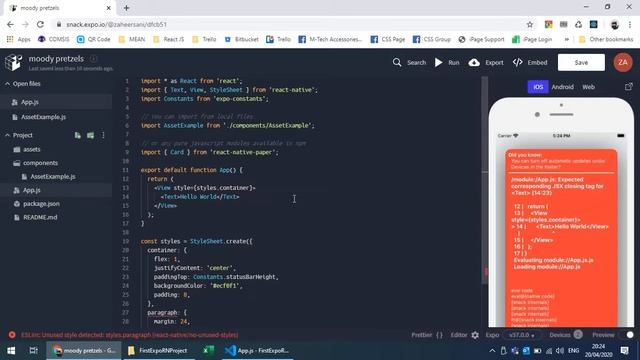
Task: Open Editor settings gear
Action: pyautogui.click(x=475, y=335)
